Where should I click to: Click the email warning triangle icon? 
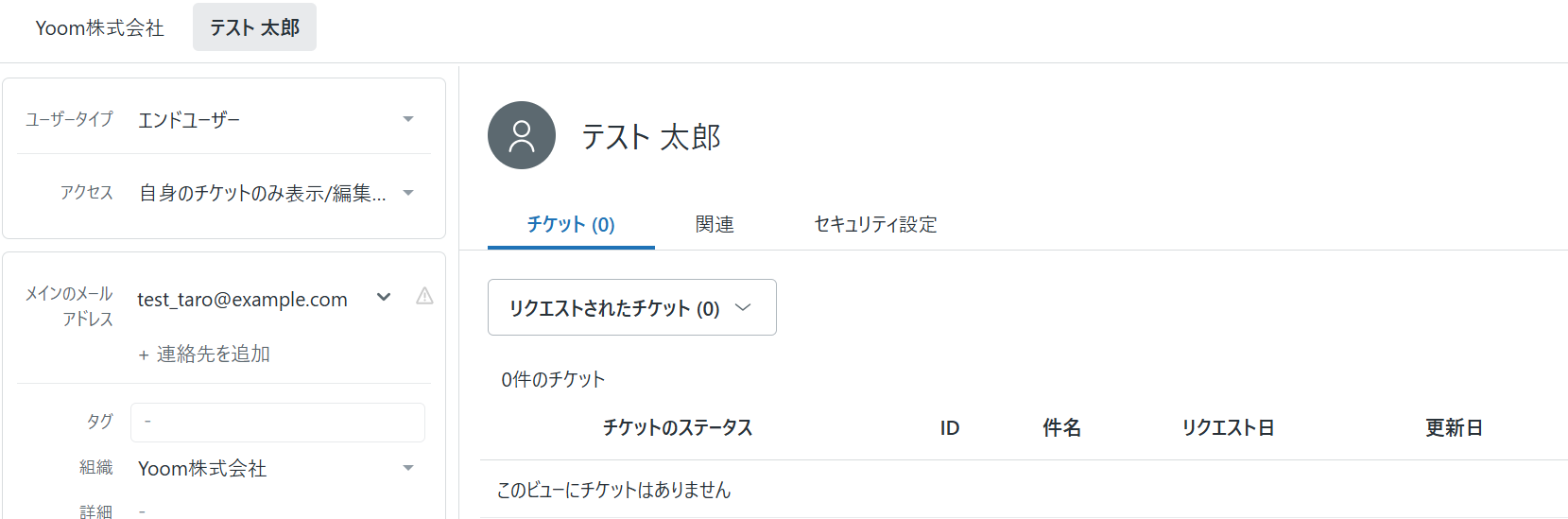pyautogui.click(x=424, y=296)
